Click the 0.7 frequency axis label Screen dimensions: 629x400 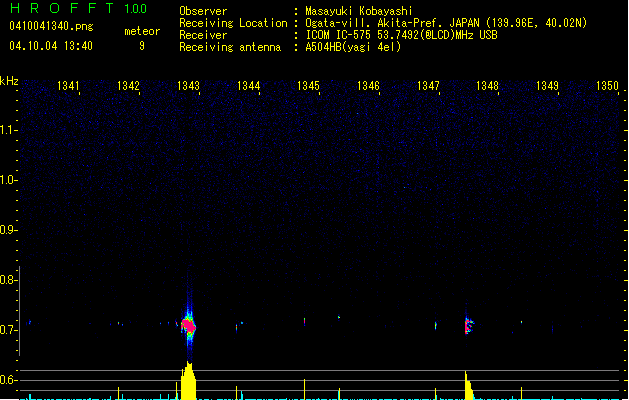(9, 330)
